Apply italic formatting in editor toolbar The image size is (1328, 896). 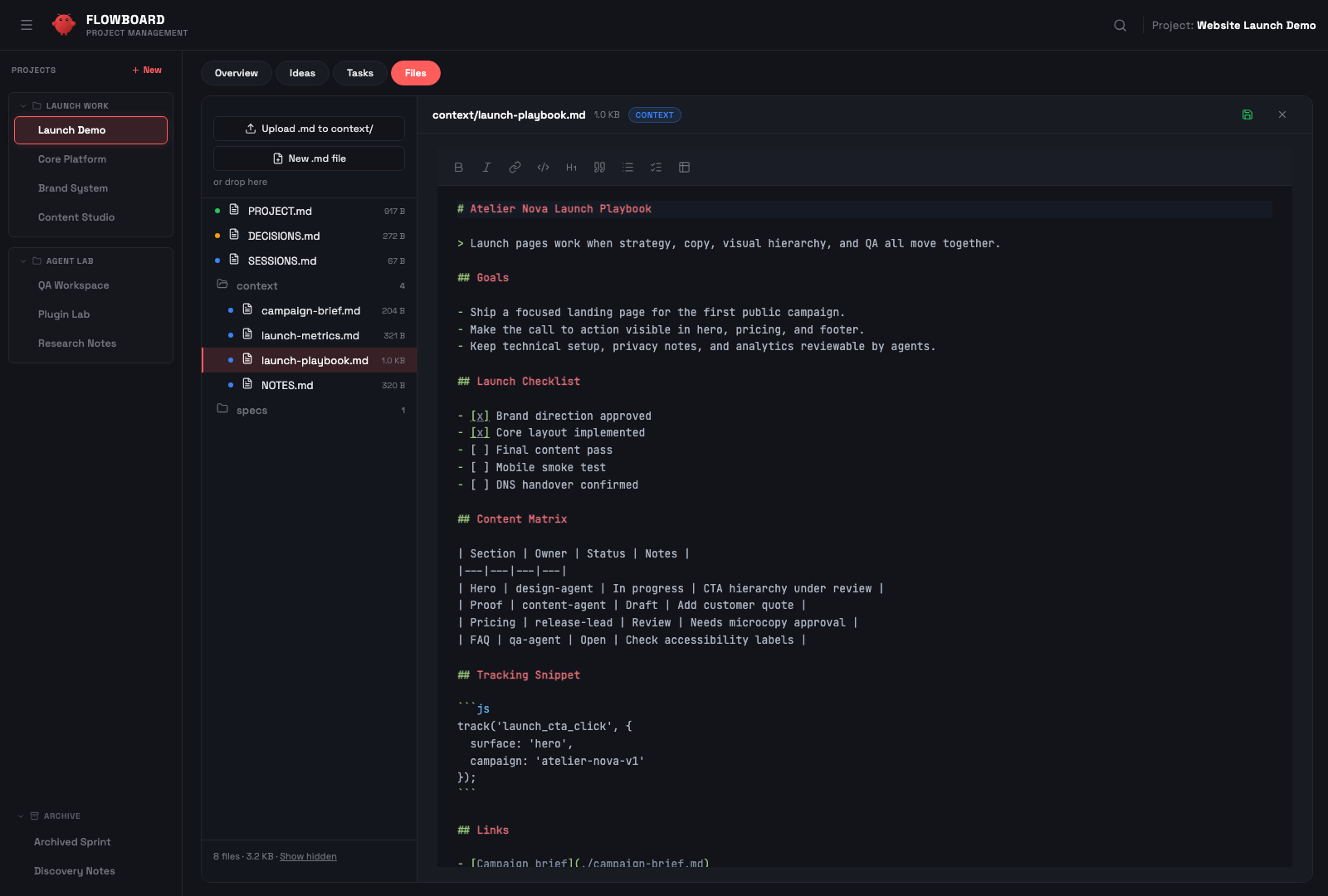(486, 167)
